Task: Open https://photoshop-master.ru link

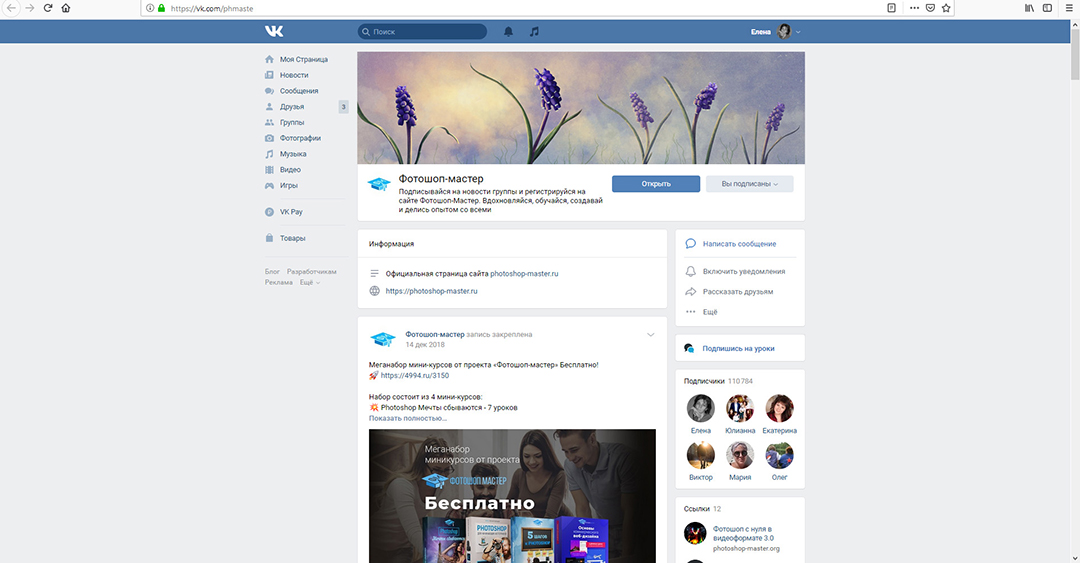Action: tap(431, 291)
